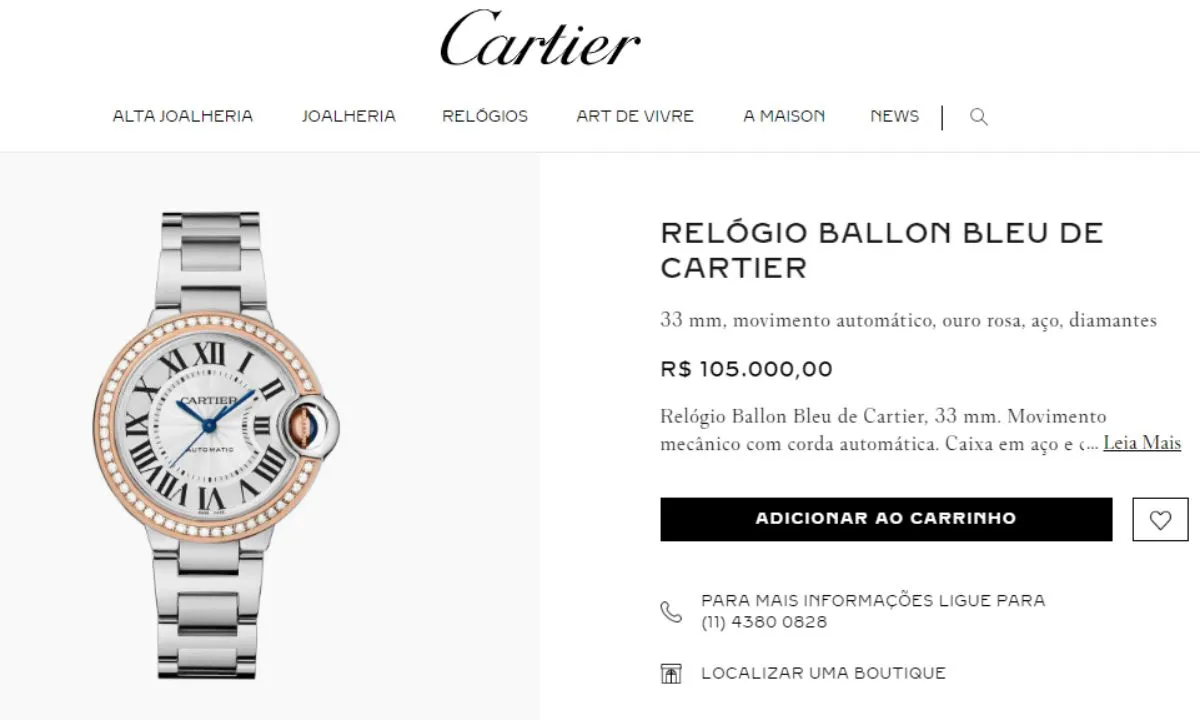Click Adicionar ao Carrinho button
Viewport: 1200px width, 720px height.
(886, 519)
